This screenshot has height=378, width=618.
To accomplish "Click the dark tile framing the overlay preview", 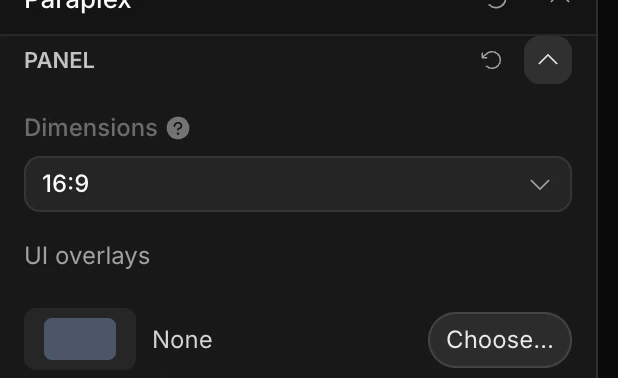I will pos(80,339).
